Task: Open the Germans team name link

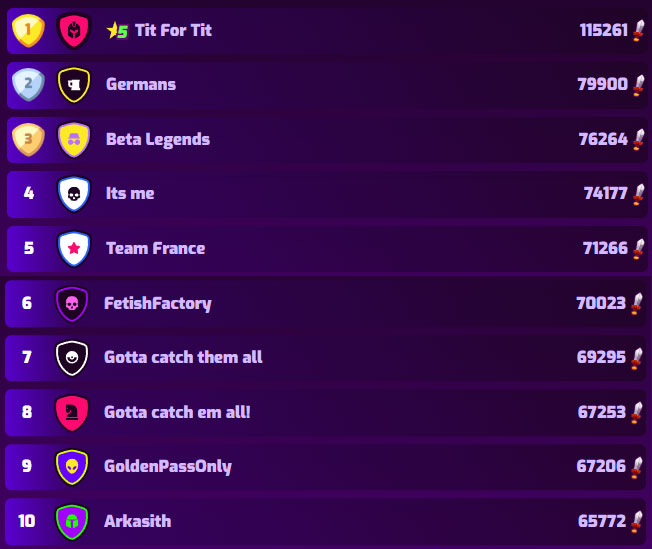Action: pyautogui.click(x=141, y=84)
